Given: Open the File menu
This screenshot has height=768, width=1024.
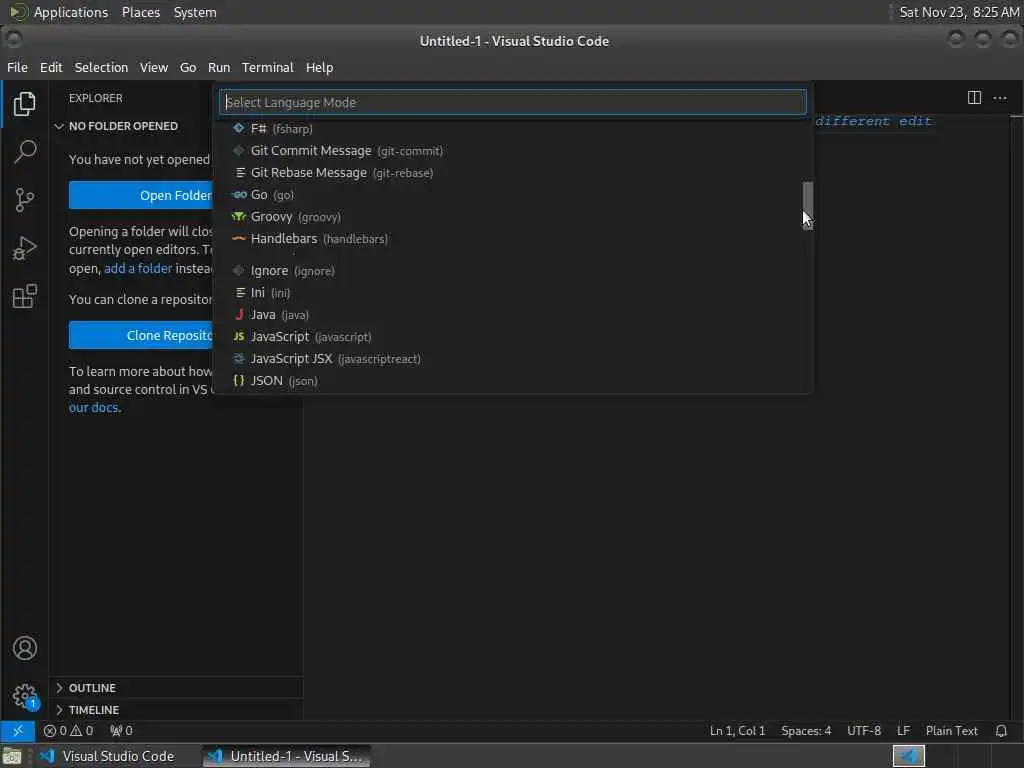Looking at the screenshot, I should tap(17, 67).
